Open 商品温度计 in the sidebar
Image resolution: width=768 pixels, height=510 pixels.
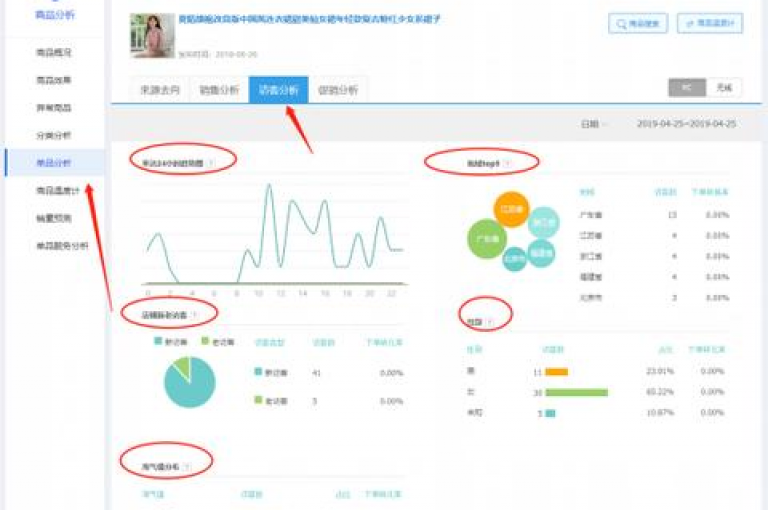point(58,191)
